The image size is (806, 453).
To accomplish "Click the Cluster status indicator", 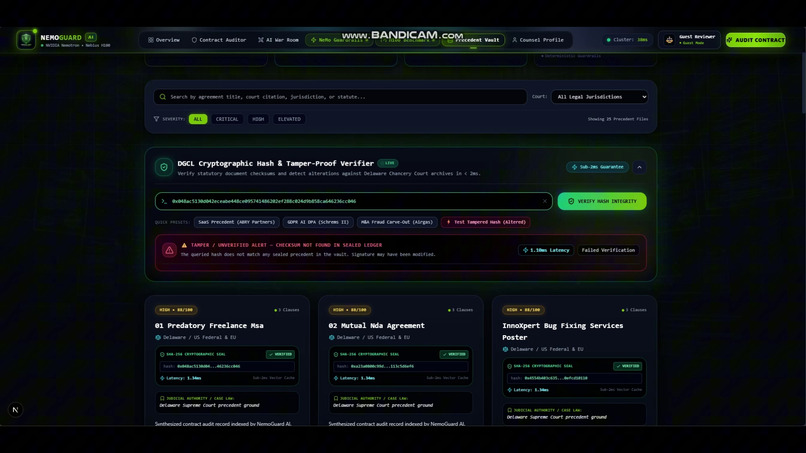I will pyautogui.click(x=627, y=40).
